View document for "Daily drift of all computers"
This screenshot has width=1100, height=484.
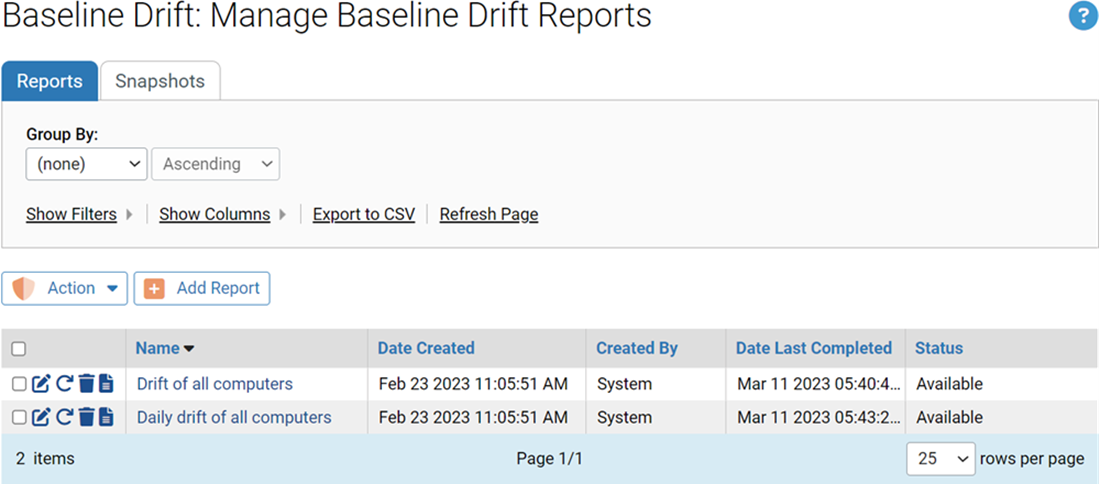pos(106,417)
